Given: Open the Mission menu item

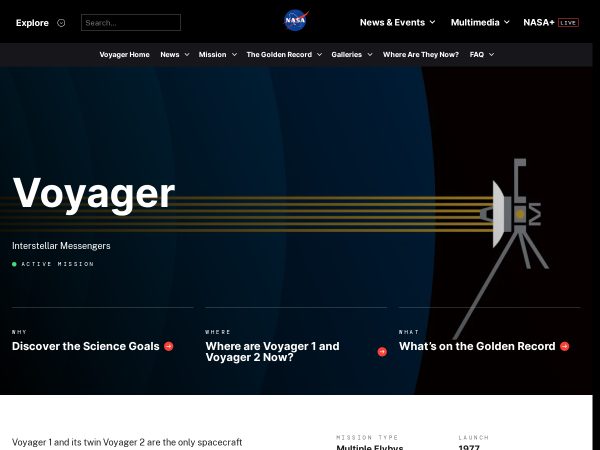Looking at the screenshot, I should 212,55.
